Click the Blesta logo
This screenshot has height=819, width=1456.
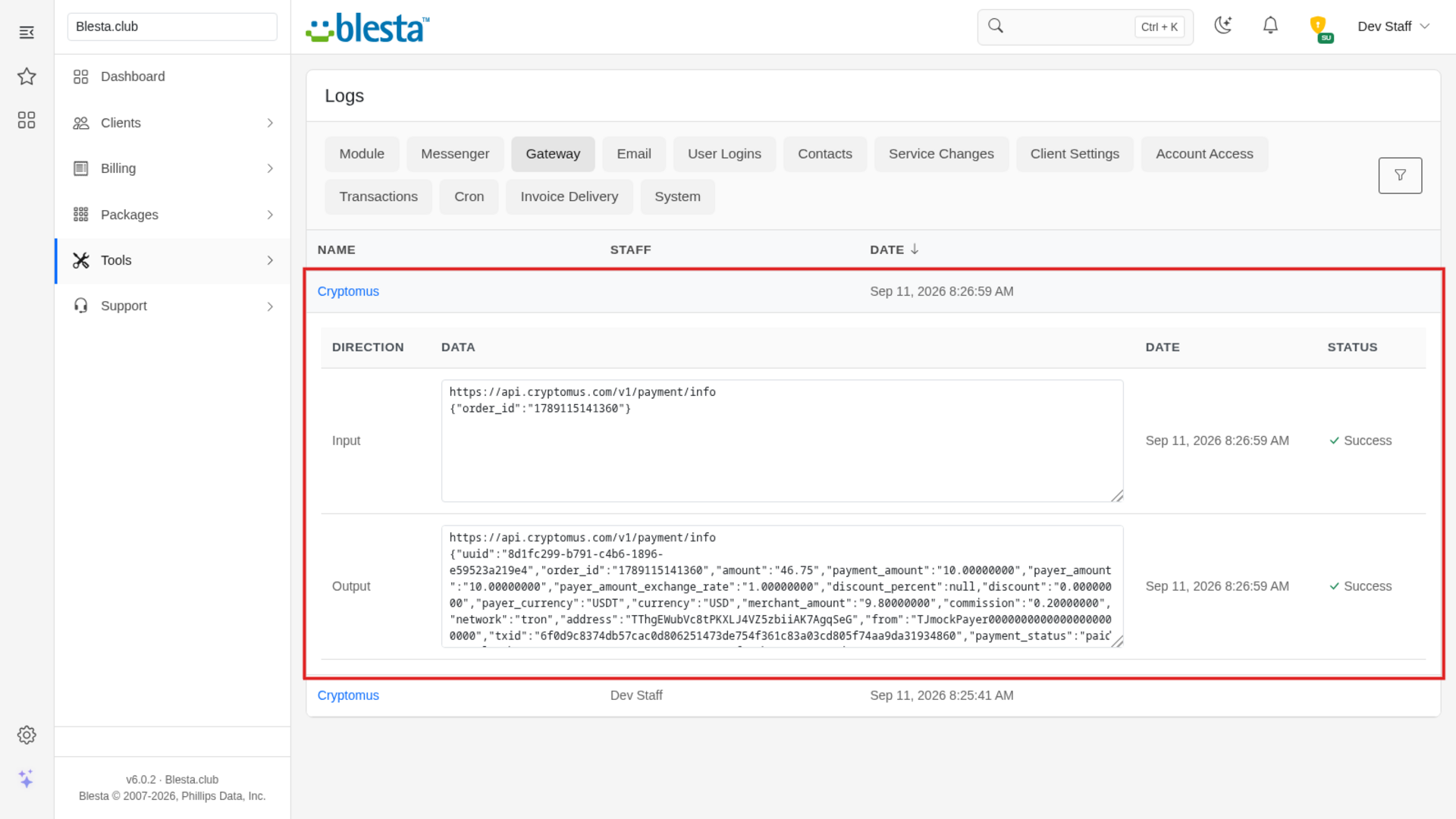click(x=368, y=27)
